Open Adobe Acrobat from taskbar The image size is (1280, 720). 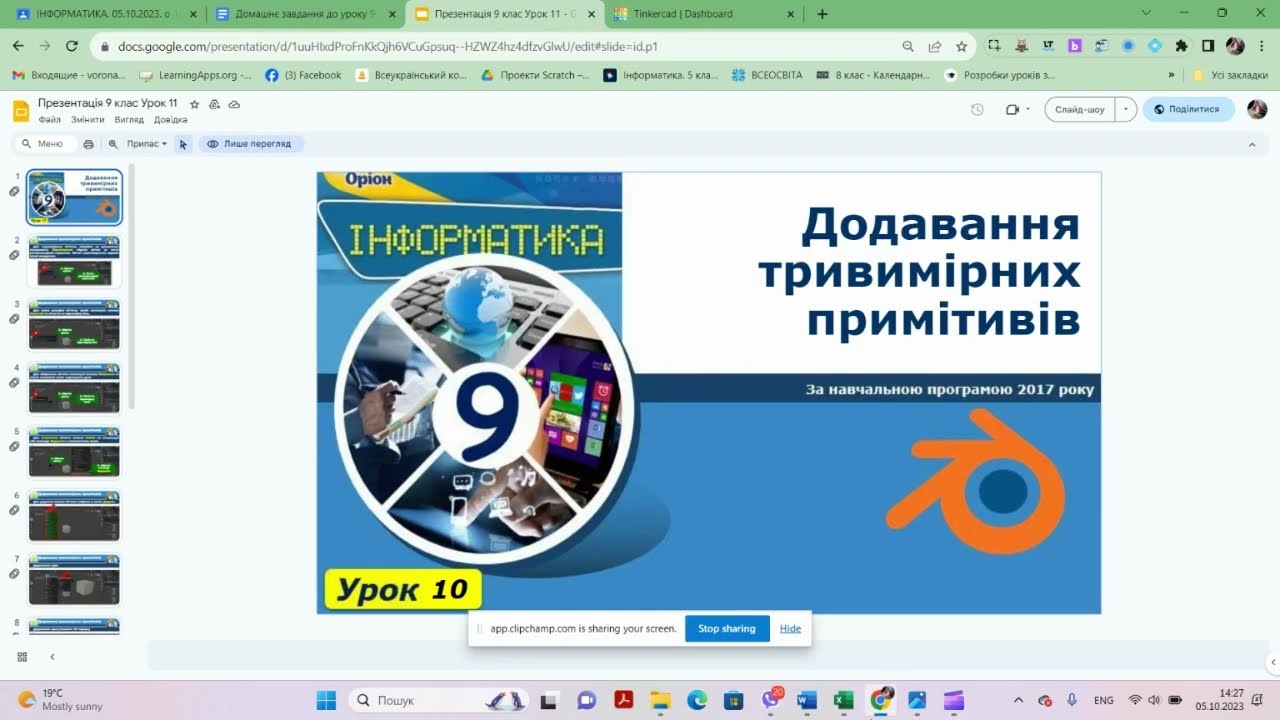coord(624,700)
